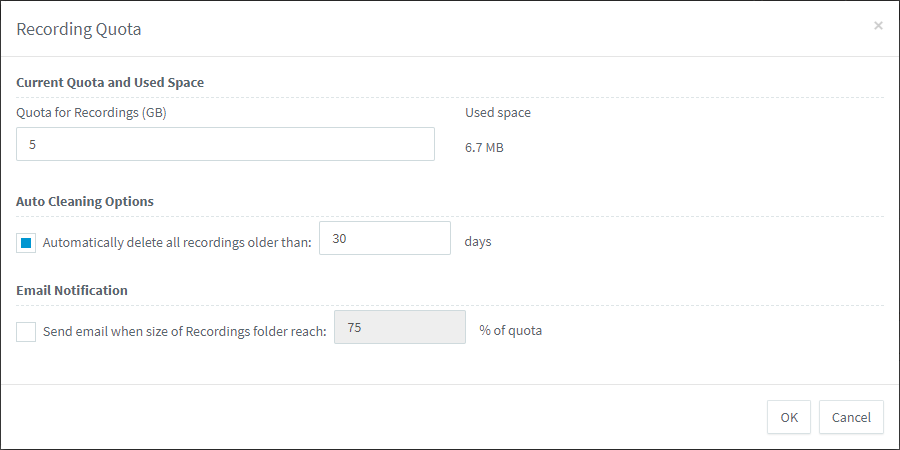Click the Used space label
This screenshot has height=450, width=900.
498,112
